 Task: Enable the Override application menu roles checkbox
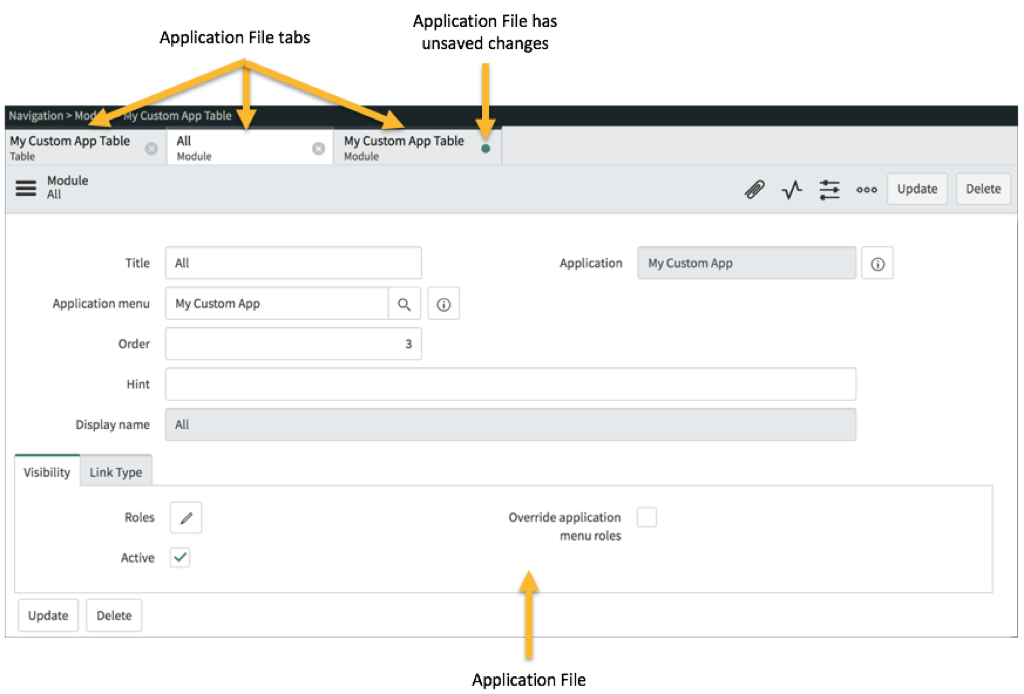pos(647,517)
